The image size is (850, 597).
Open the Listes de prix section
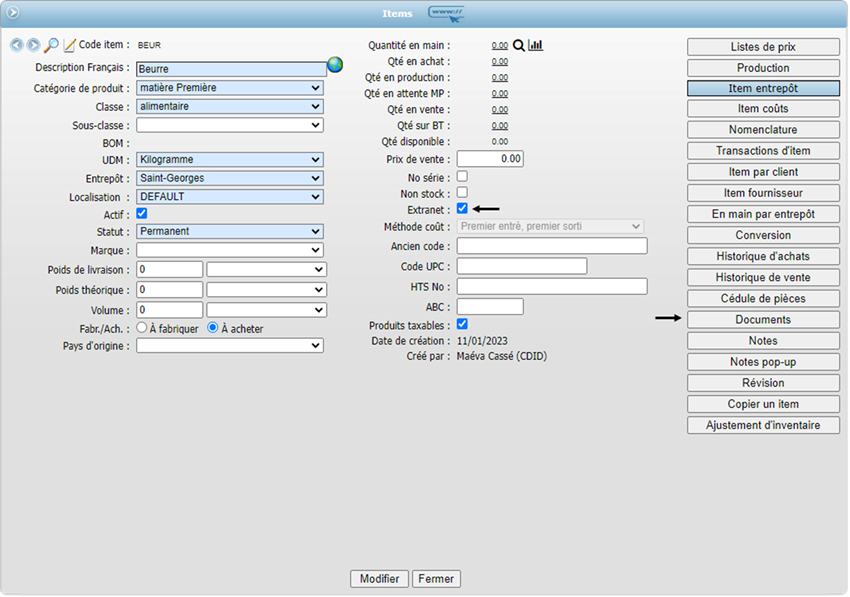click(763, 47)
